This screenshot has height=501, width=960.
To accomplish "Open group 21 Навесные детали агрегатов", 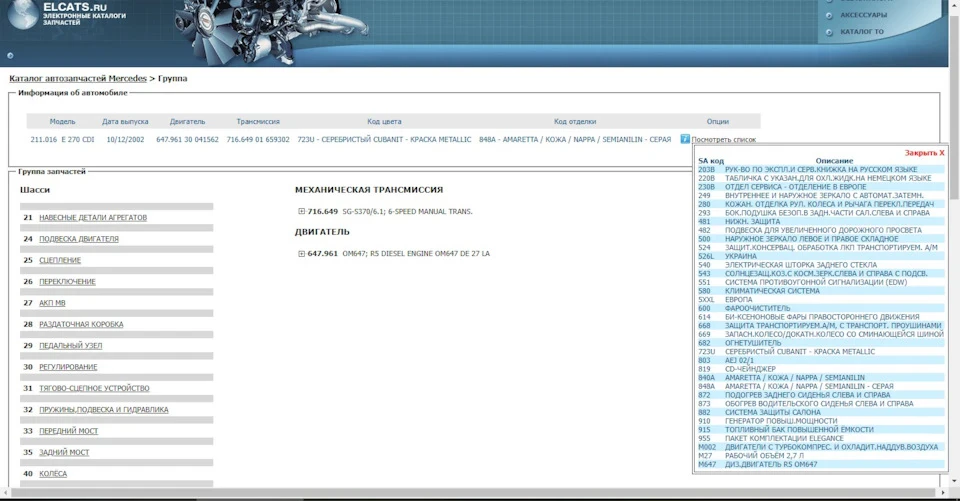I will (93, 217).
